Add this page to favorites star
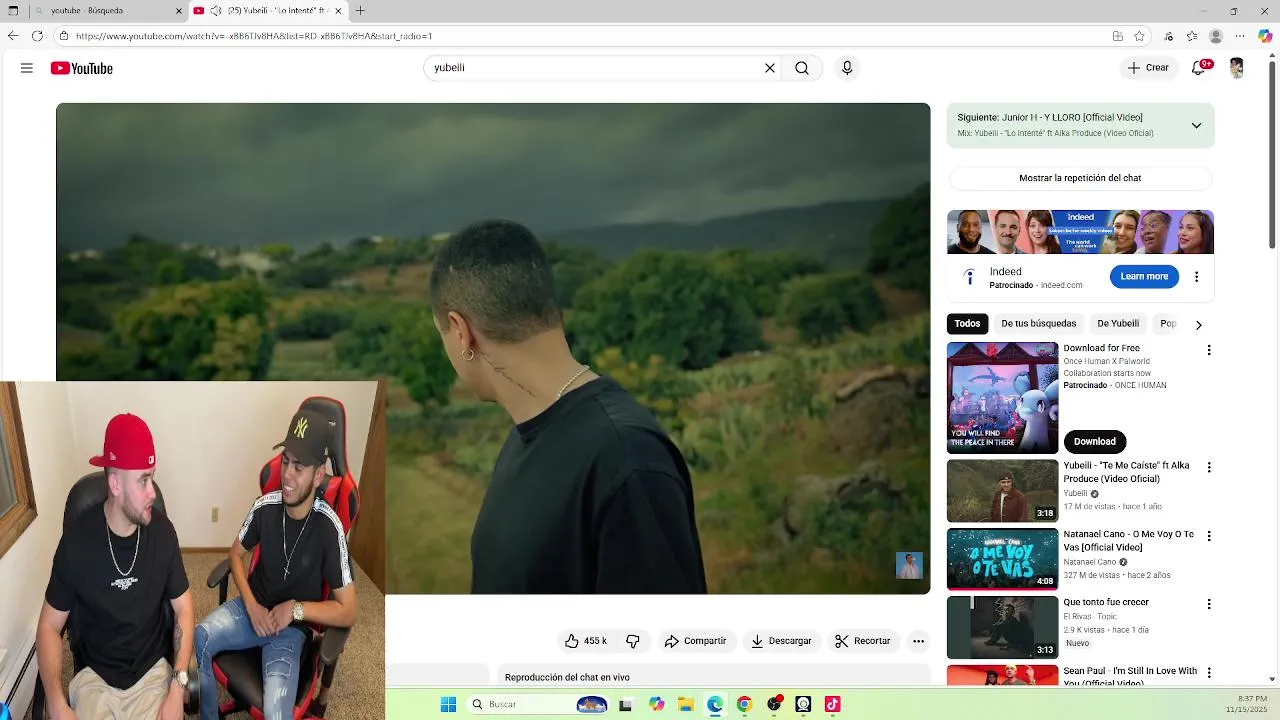 point(1139,36)
